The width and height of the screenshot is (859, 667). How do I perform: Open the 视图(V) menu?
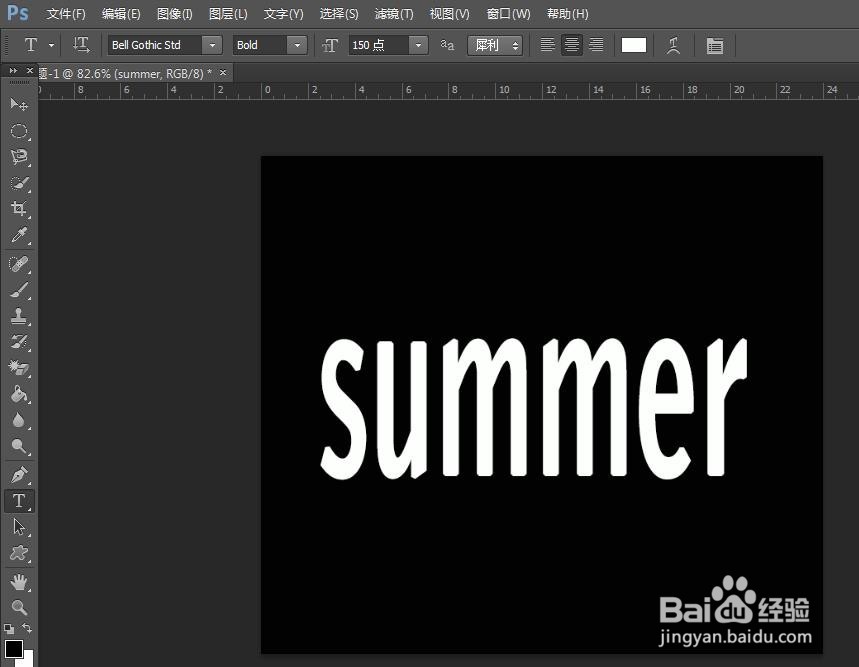(449, 14)
